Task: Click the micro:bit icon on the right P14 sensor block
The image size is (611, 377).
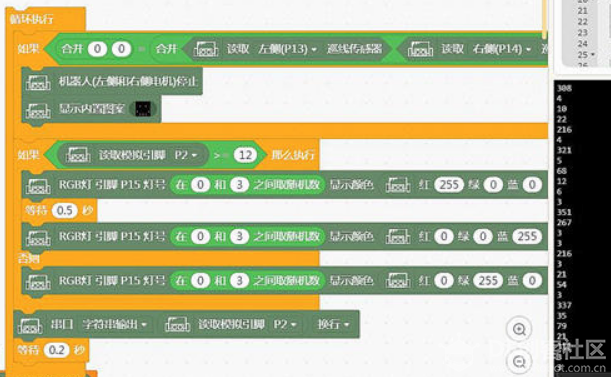Action: [420, 49]
